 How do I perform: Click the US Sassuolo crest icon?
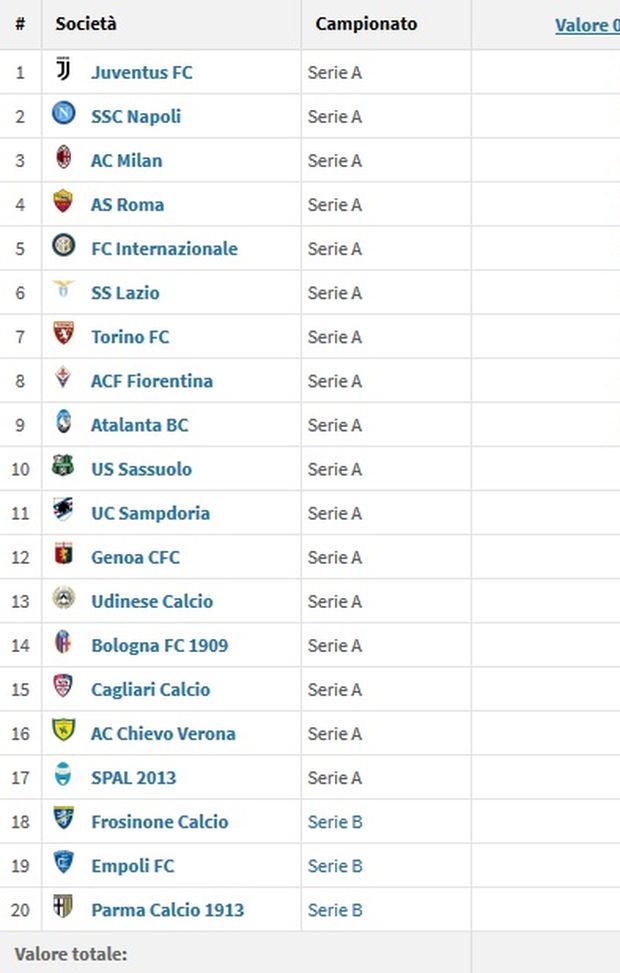coord(64,467)
